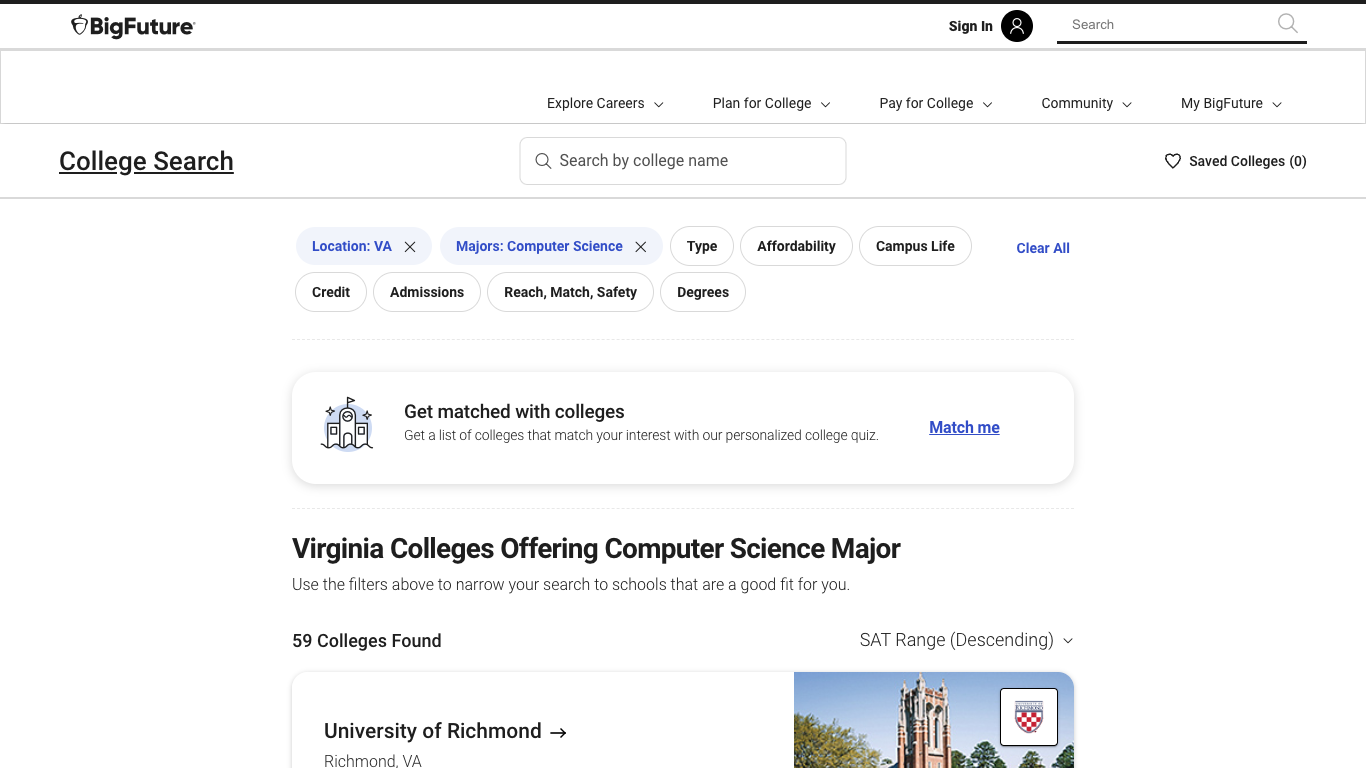Open the University of Richmond listing
This screenshot has height=768, width=1366.
433,731
